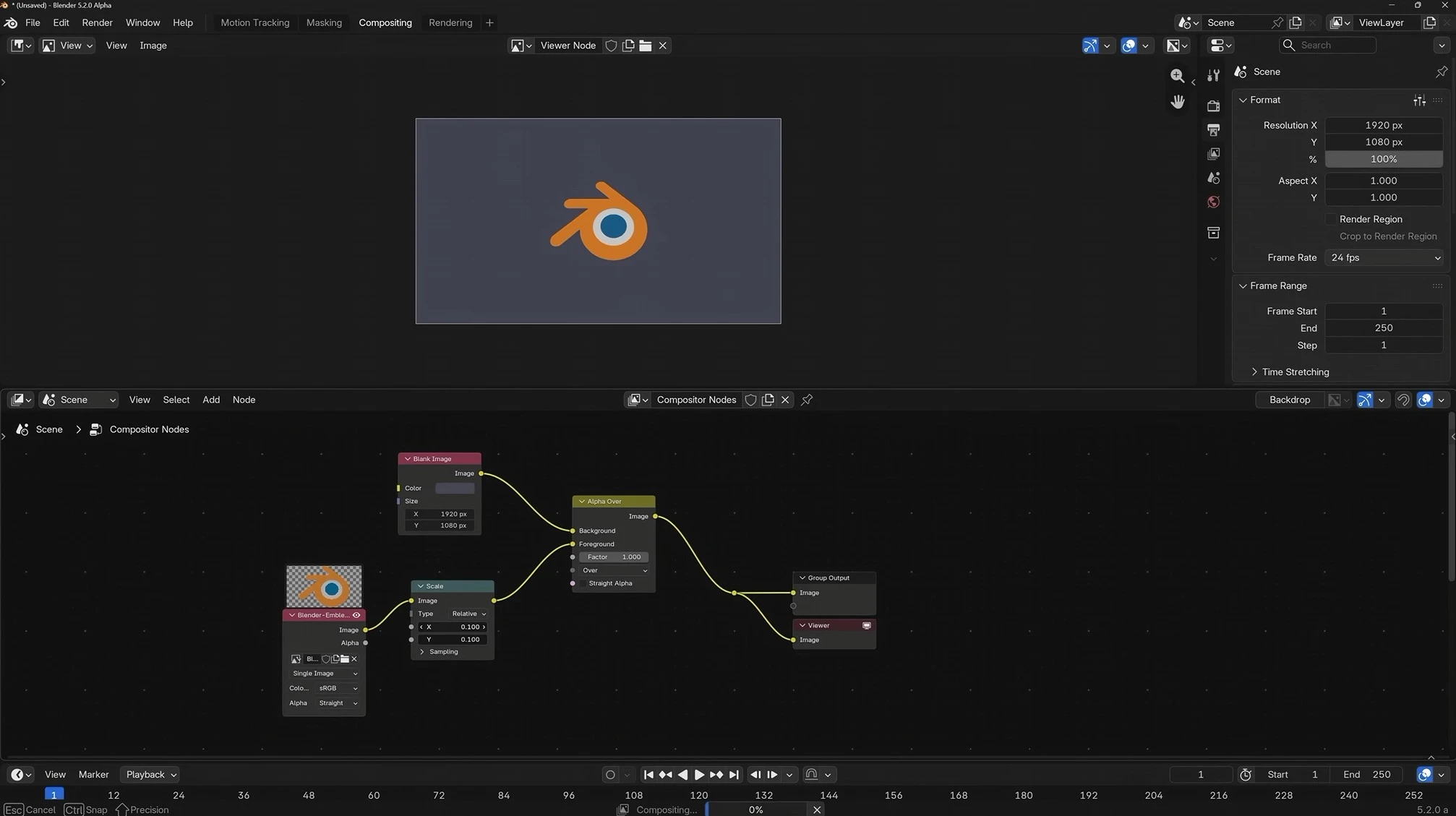The width and height of the screenshot is (1456, 816).
Task: Pin the Compositor Nodes tree
Action: click(807, 400)
